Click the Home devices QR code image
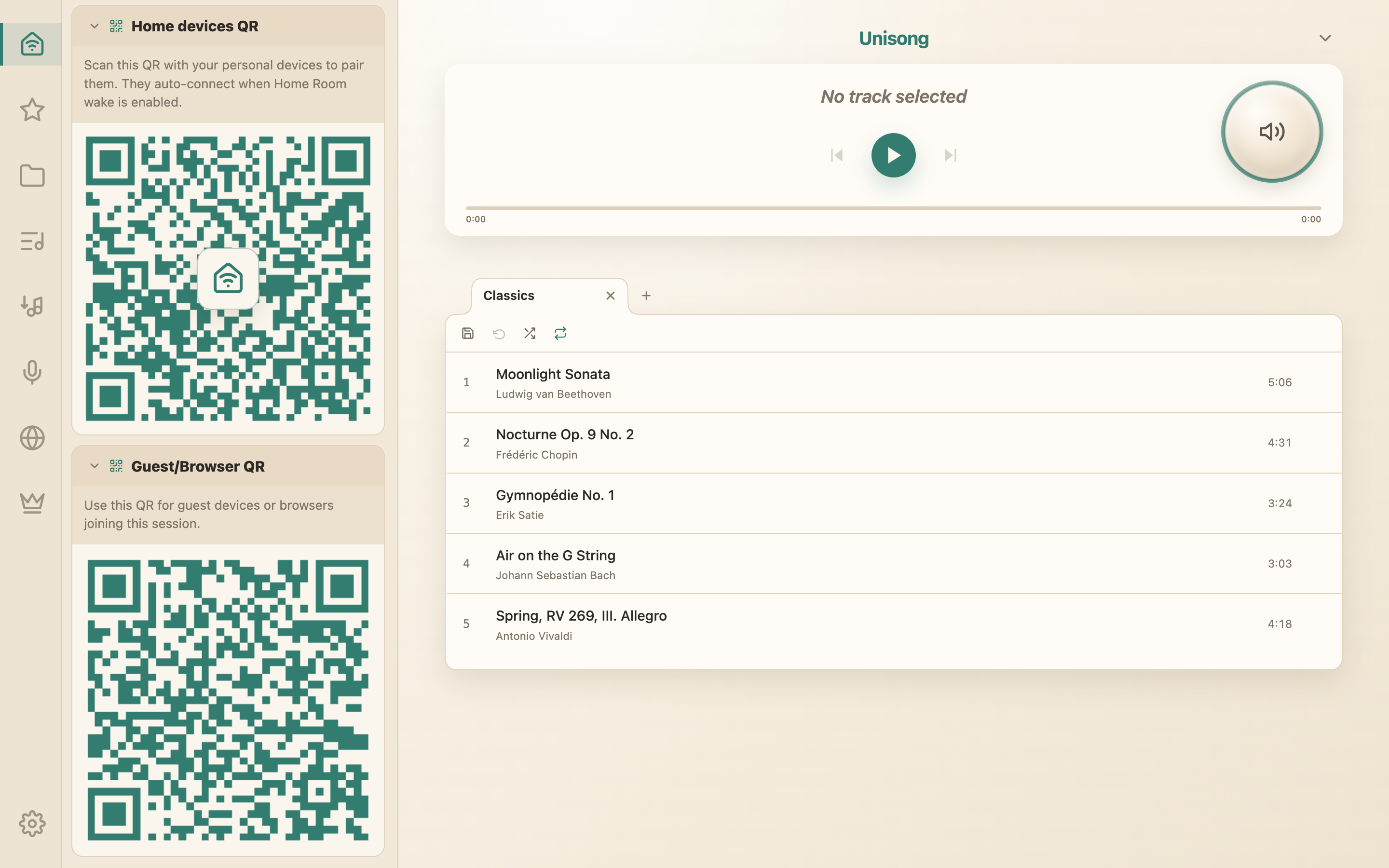1389x868 pixels. 228,278
